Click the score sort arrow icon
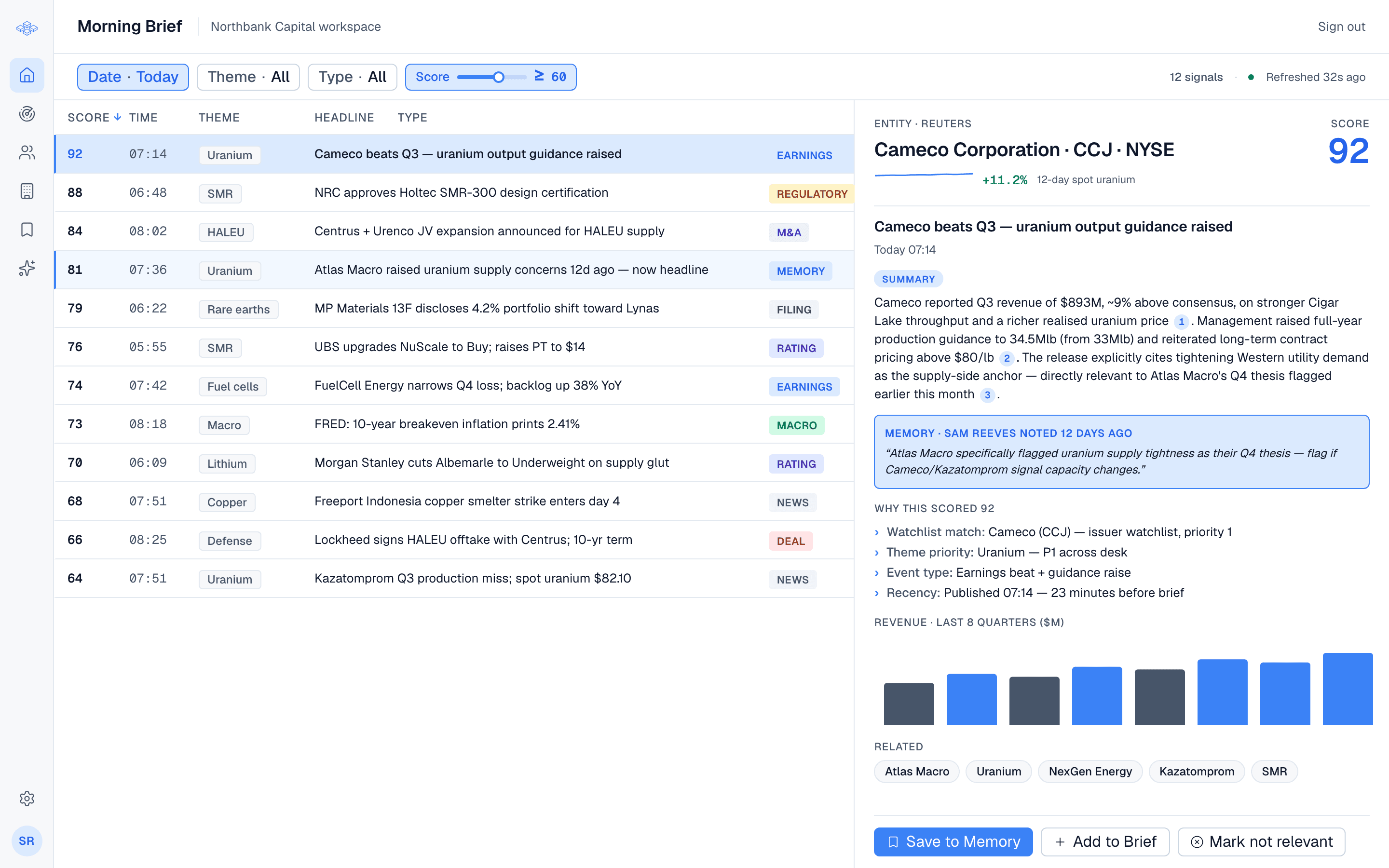Image resolution: width=1389 pixels, height=868 pixels. 118,117
